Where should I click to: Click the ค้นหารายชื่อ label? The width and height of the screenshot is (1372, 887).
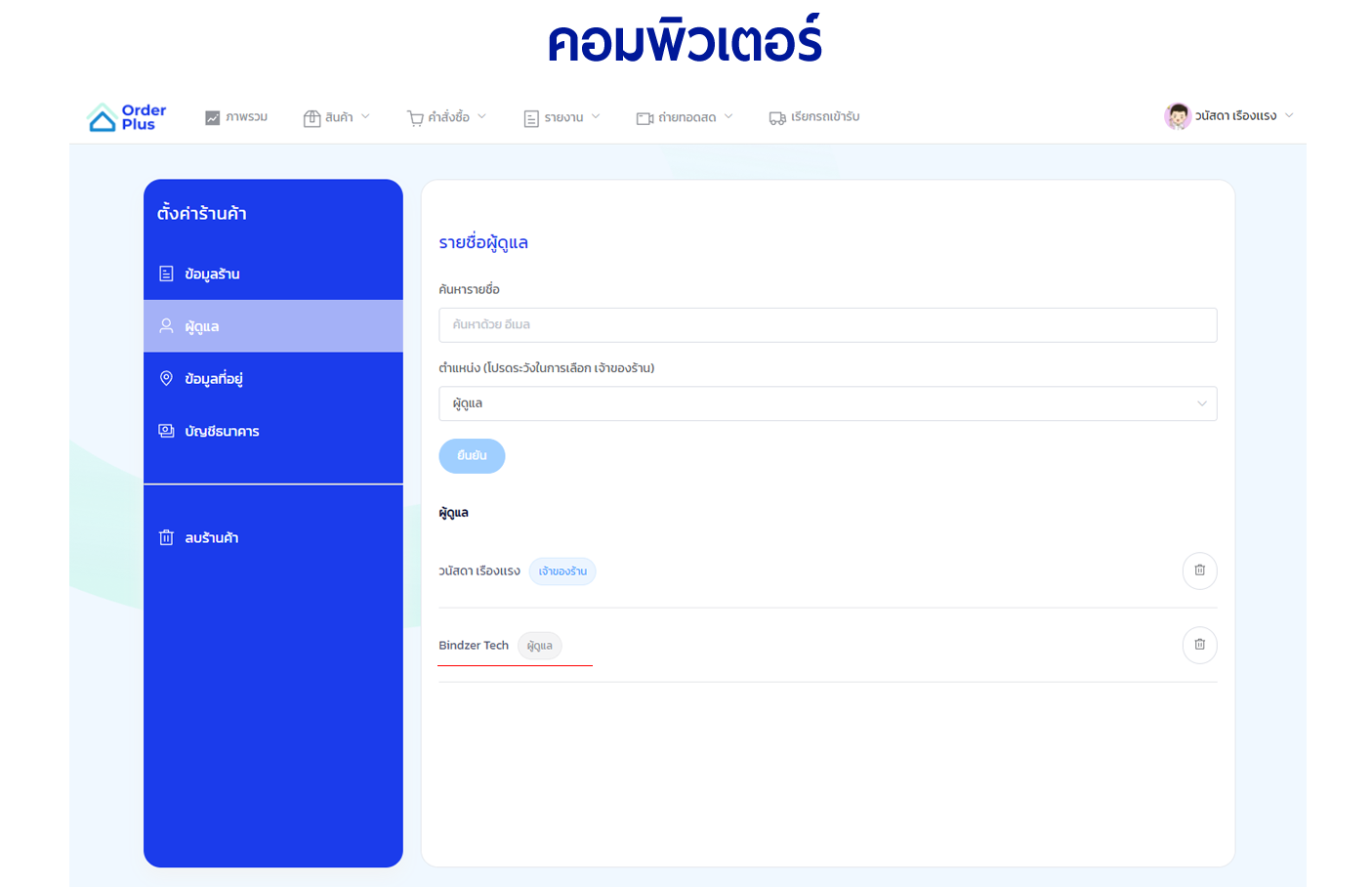click(469, 290)
